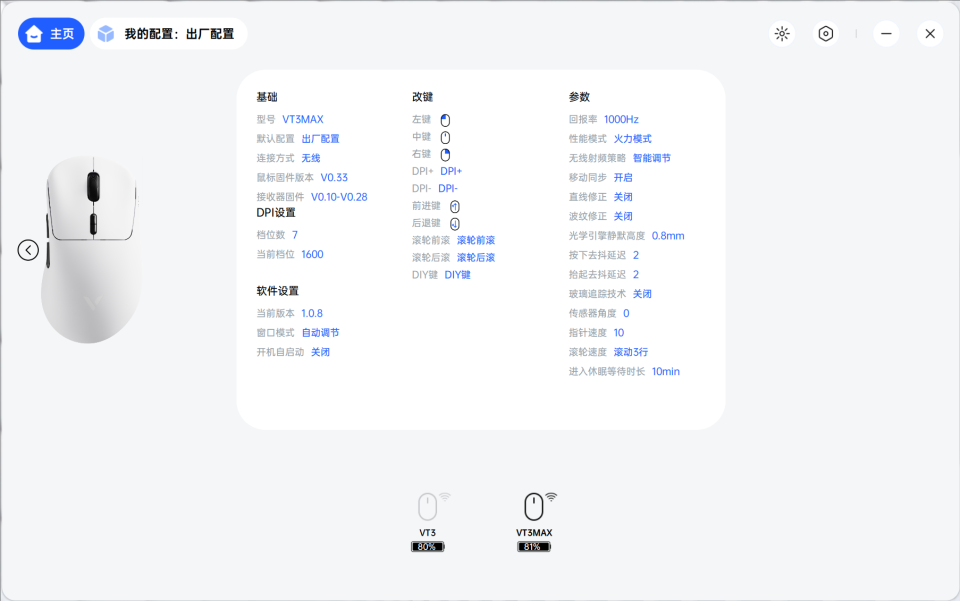Enable the 玻璃追踪技术 setting
The height and width of the screenshot is (601, 960).
pos(641,293)
